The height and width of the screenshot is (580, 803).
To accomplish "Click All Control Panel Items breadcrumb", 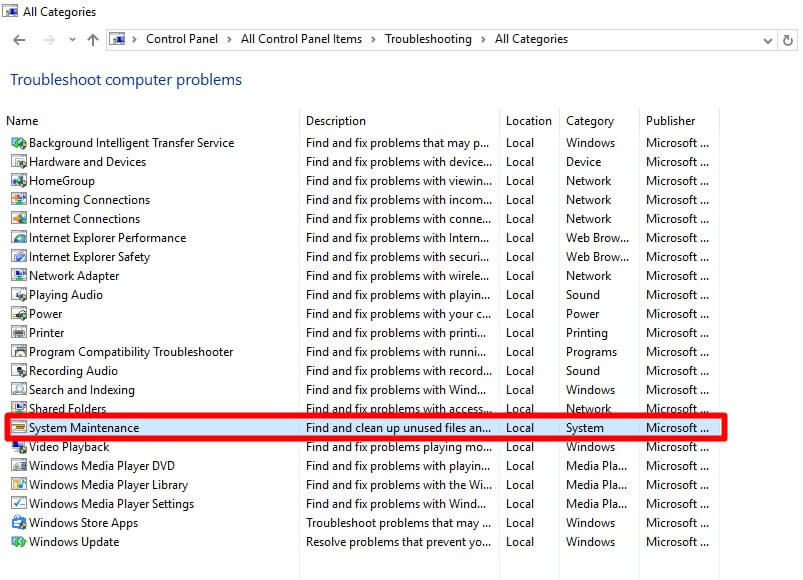I will (301, 39).
